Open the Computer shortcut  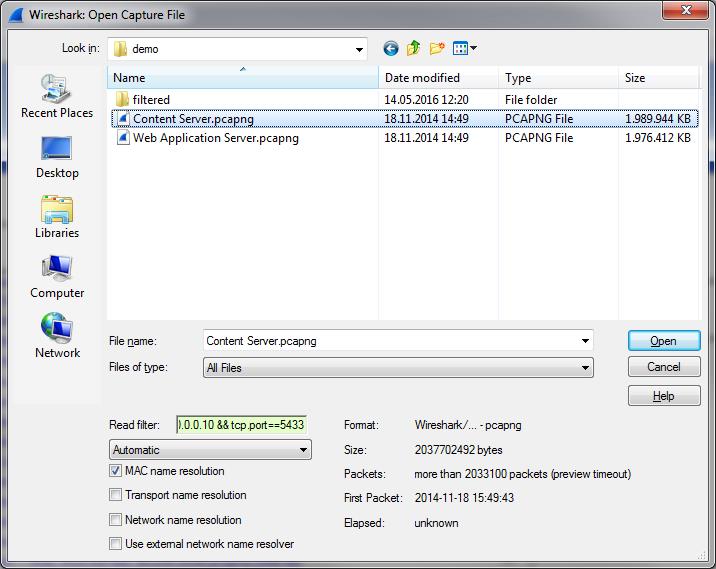click(x=57, y=277)
